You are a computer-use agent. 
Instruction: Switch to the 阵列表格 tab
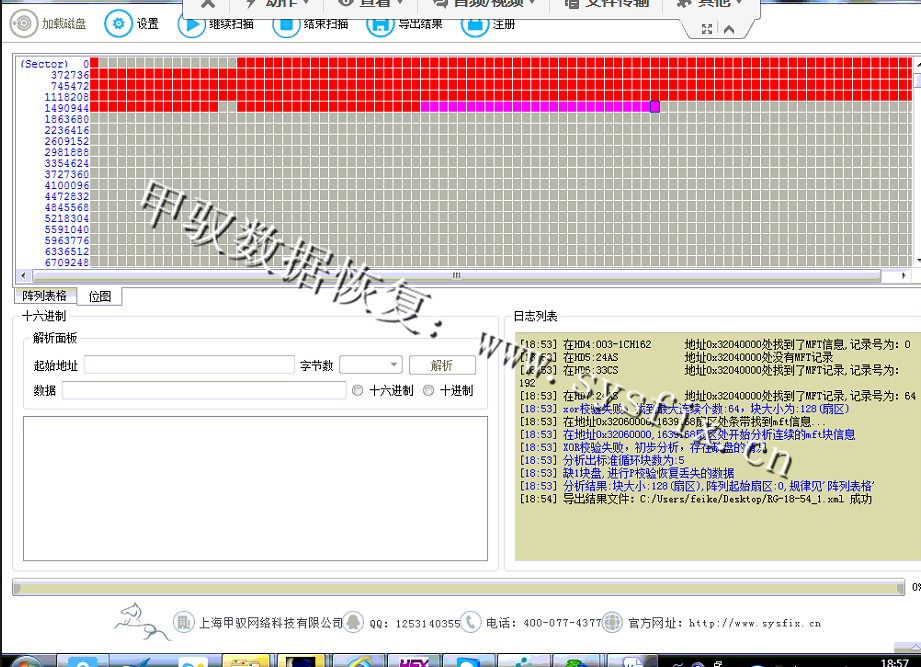[45, 295]
